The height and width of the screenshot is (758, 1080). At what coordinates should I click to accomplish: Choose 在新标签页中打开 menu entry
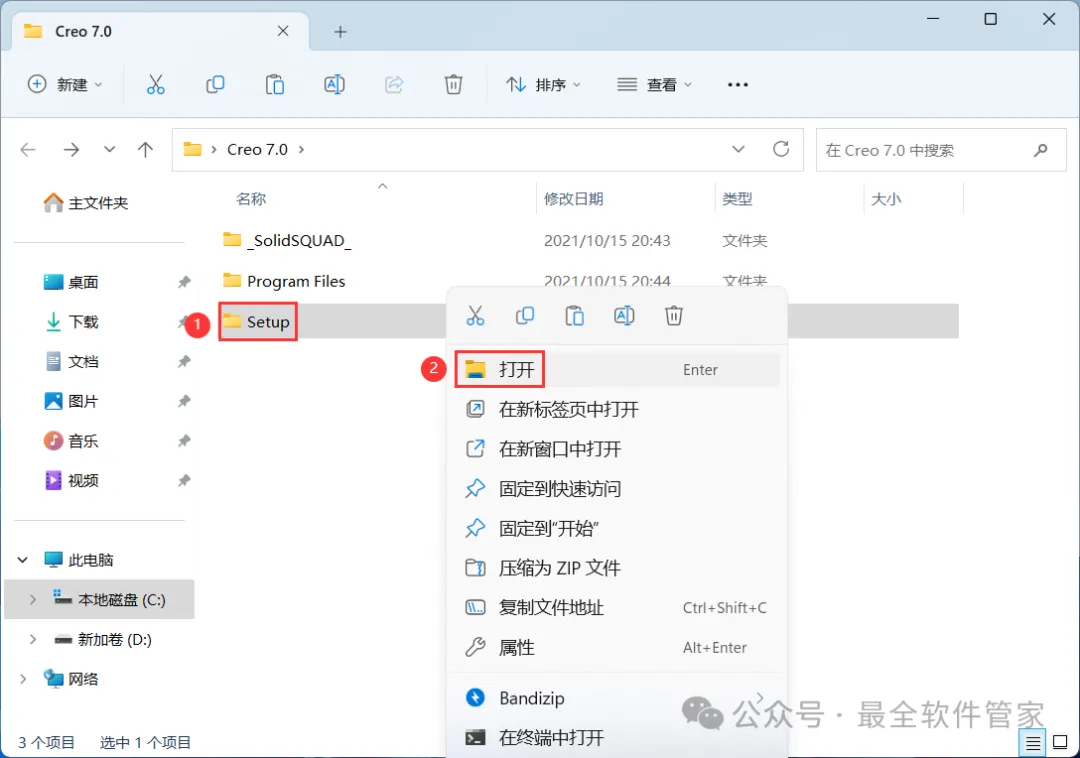617,410
